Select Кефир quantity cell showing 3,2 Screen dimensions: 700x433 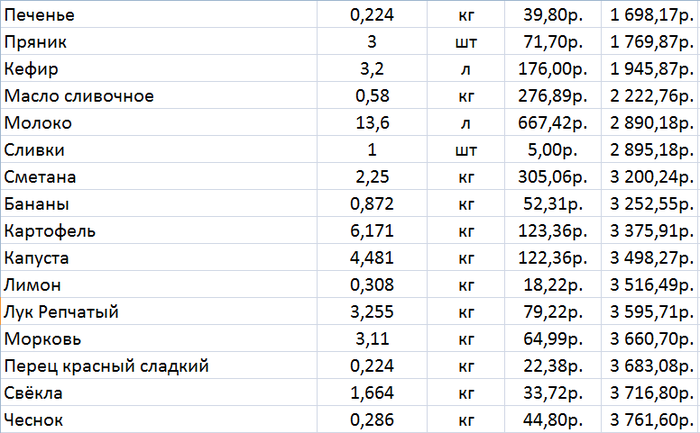pyautogui.click(x=371, y=70)
